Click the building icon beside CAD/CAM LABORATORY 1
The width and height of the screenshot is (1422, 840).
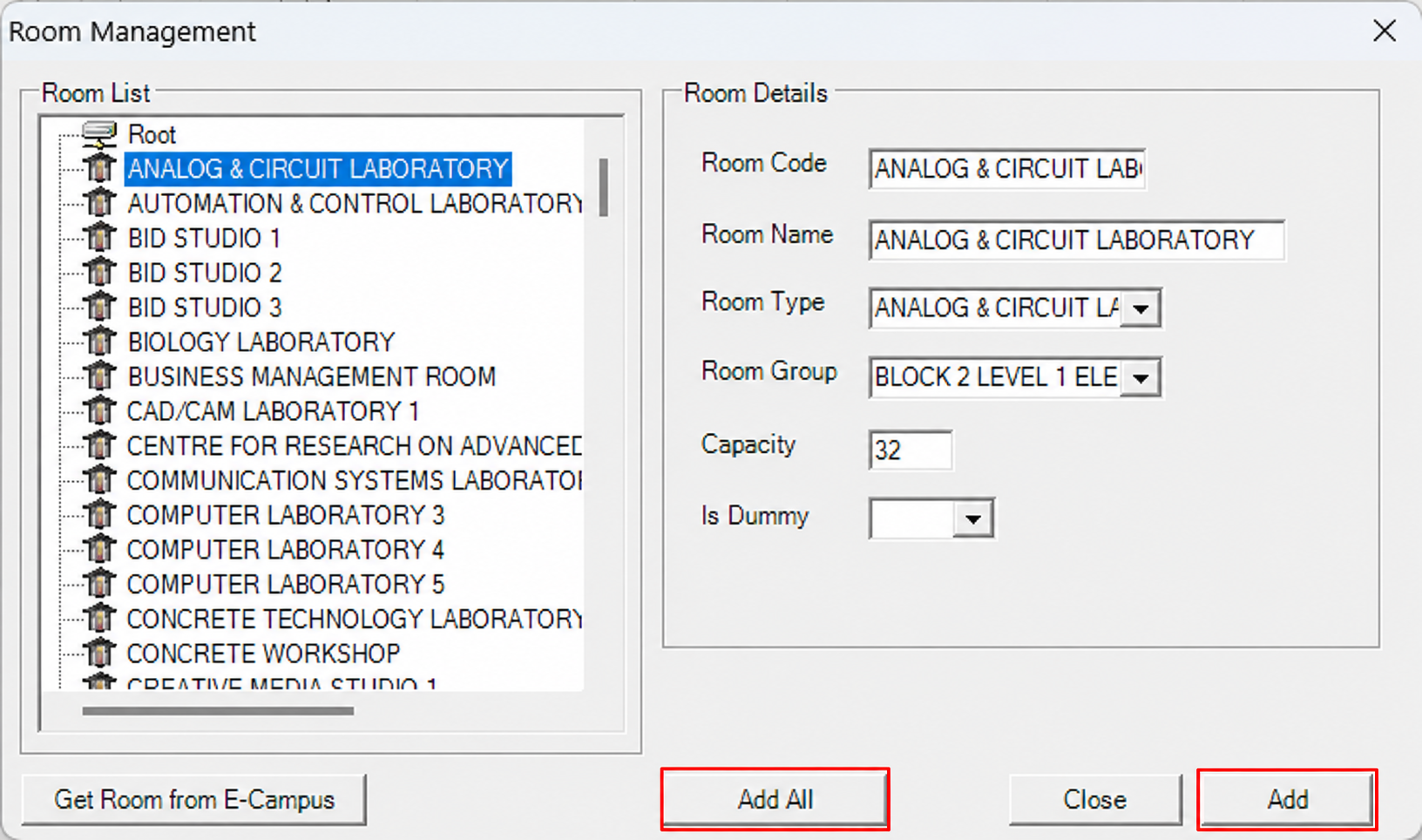pyautogui.click(x=99, y=411)
